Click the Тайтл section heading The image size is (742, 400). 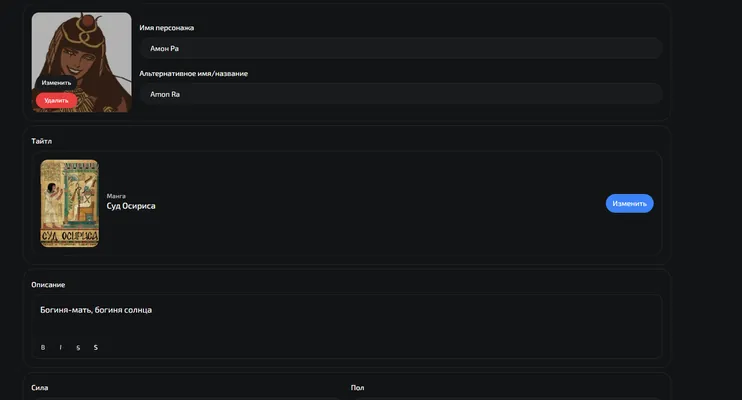coord(42,141)
